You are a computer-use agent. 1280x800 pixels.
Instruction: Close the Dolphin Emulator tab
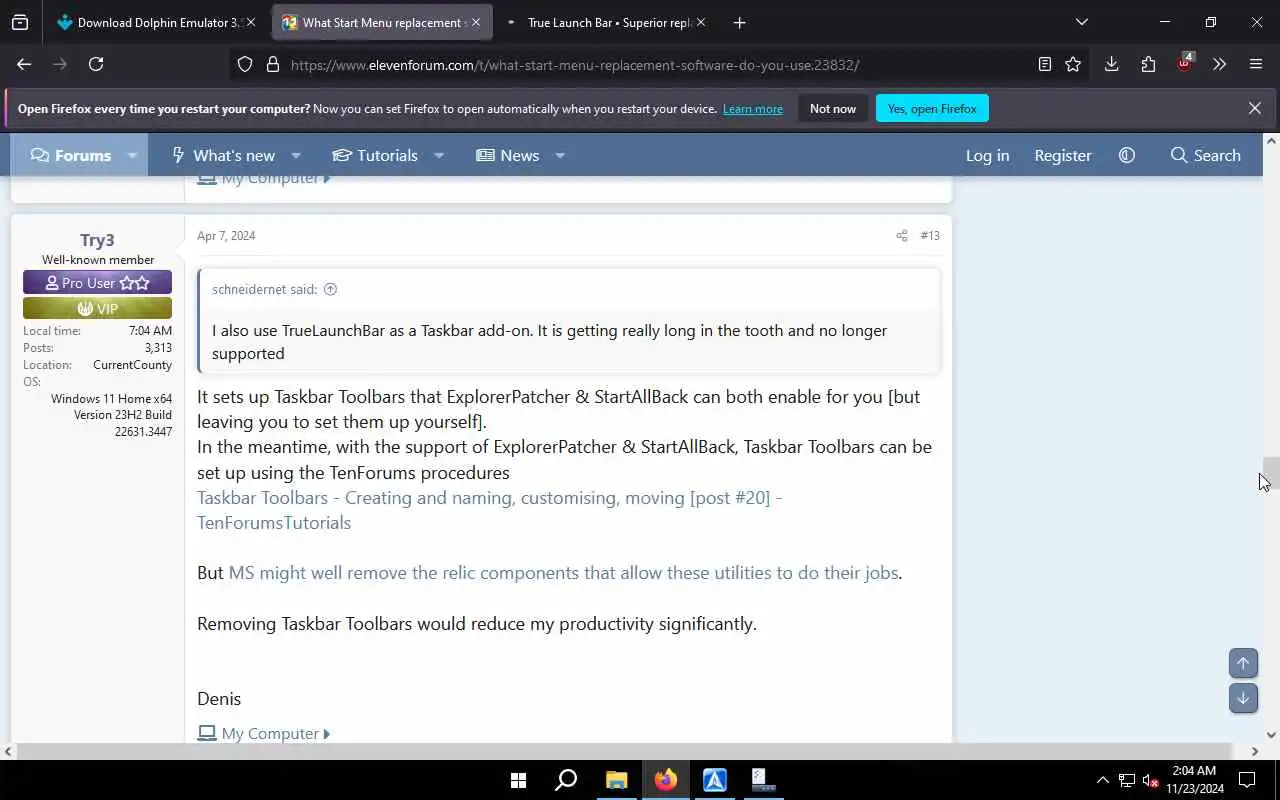point(250,22)
